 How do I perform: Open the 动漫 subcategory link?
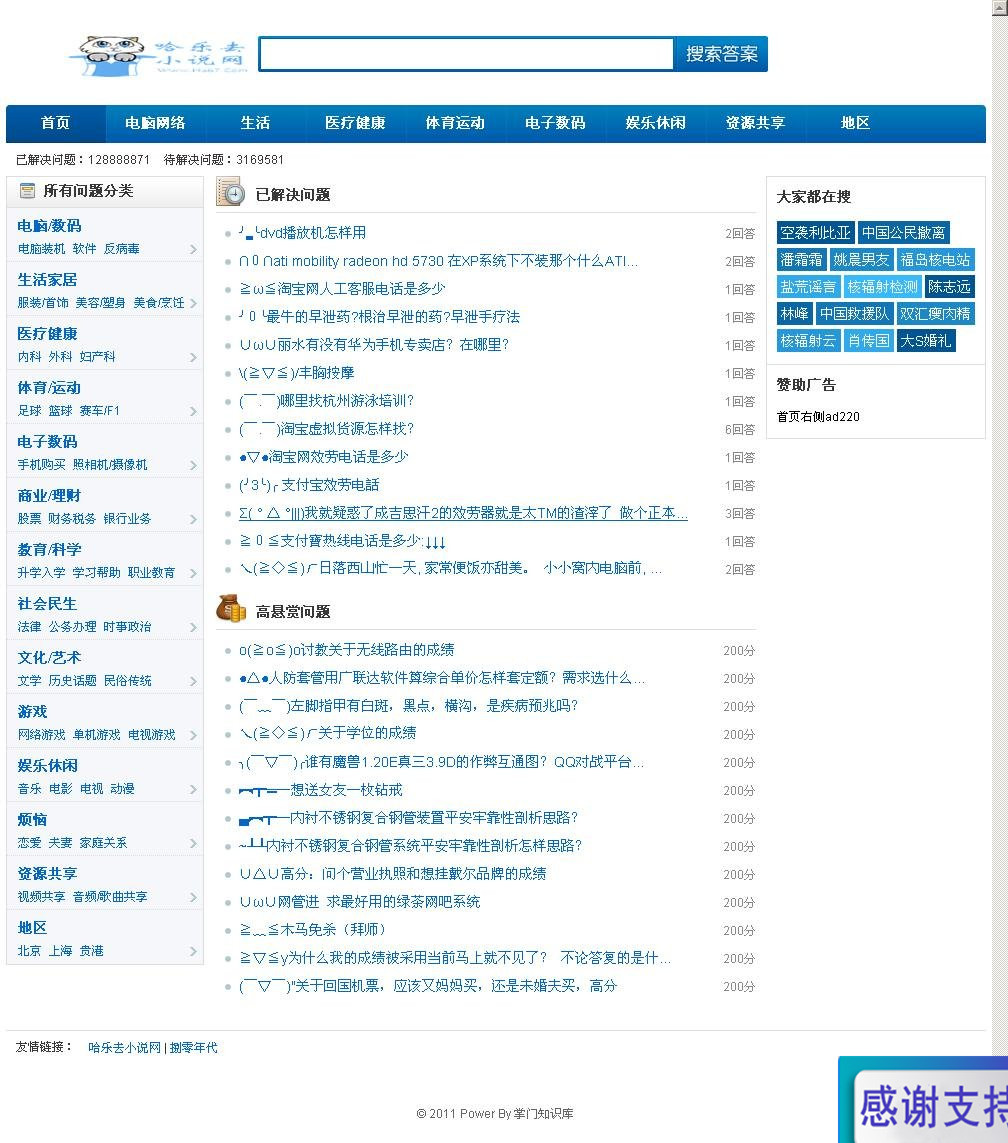pos(122,789)
